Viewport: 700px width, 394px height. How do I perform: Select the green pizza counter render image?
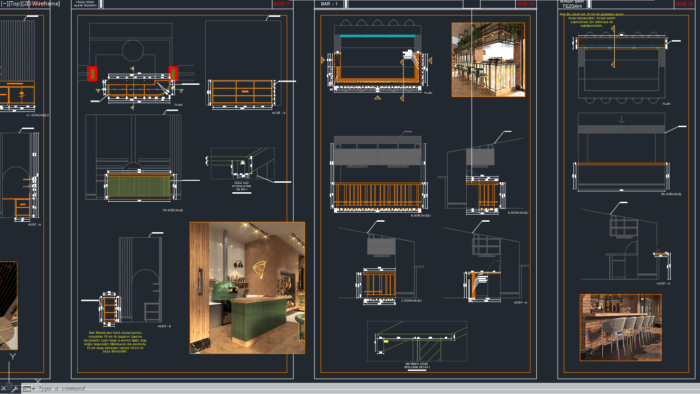pyautogui.click(x=247, y=288)
